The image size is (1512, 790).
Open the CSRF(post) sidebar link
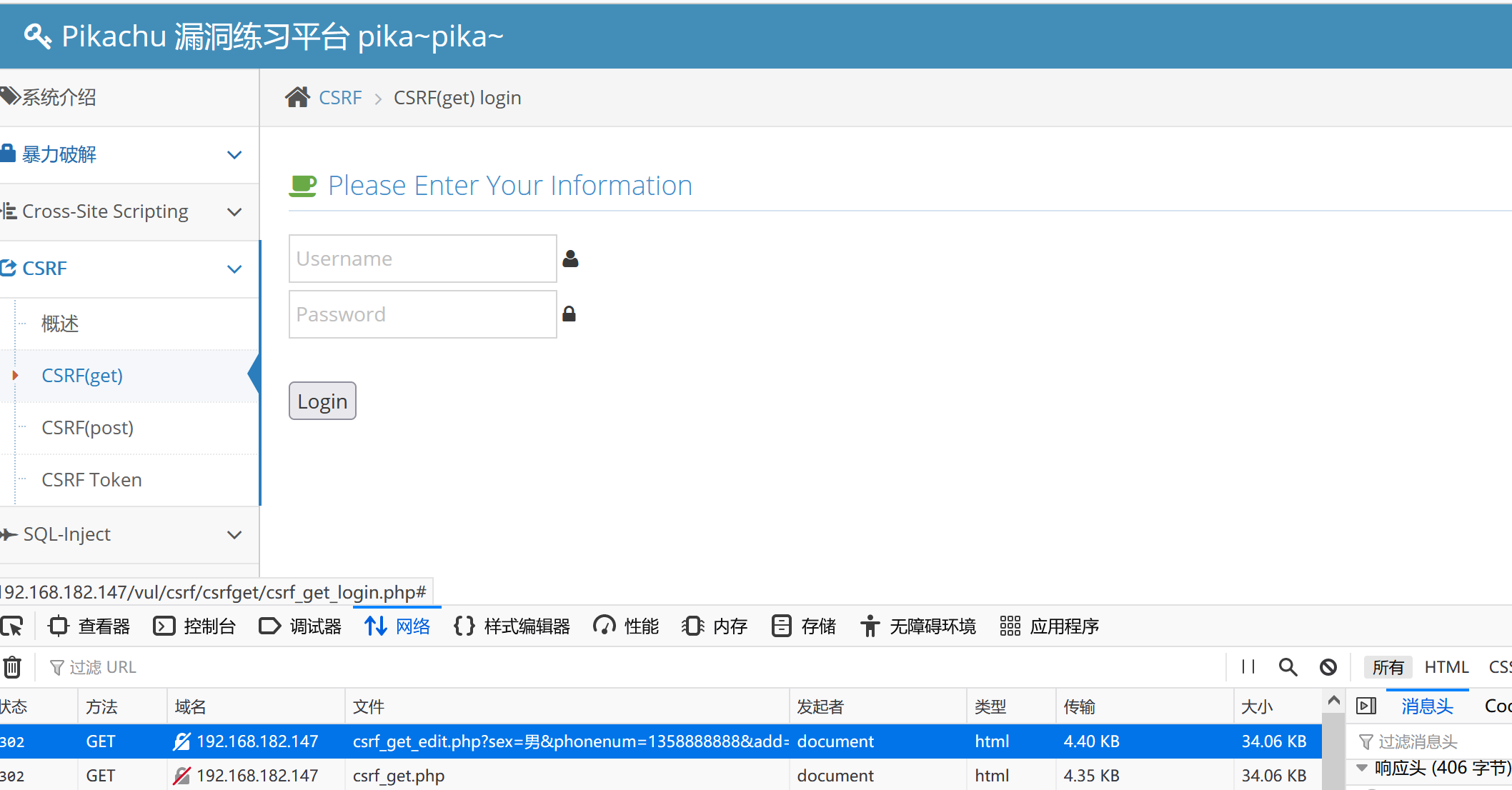pyautogui.click(x=87, y=428)
